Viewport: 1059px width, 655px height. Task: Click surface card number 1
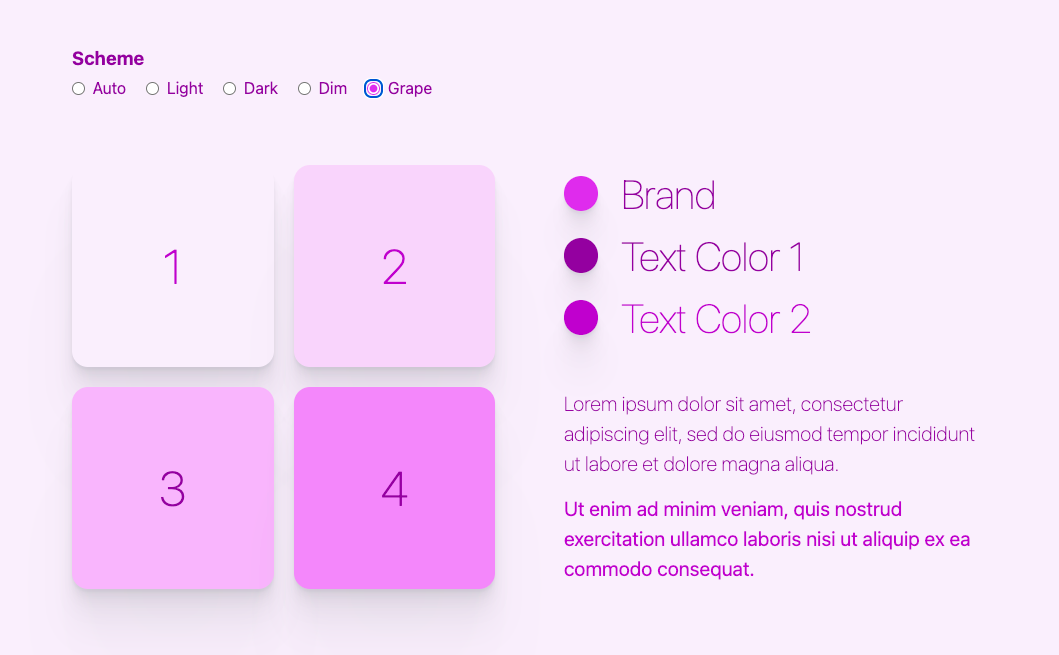coord(173,266)
